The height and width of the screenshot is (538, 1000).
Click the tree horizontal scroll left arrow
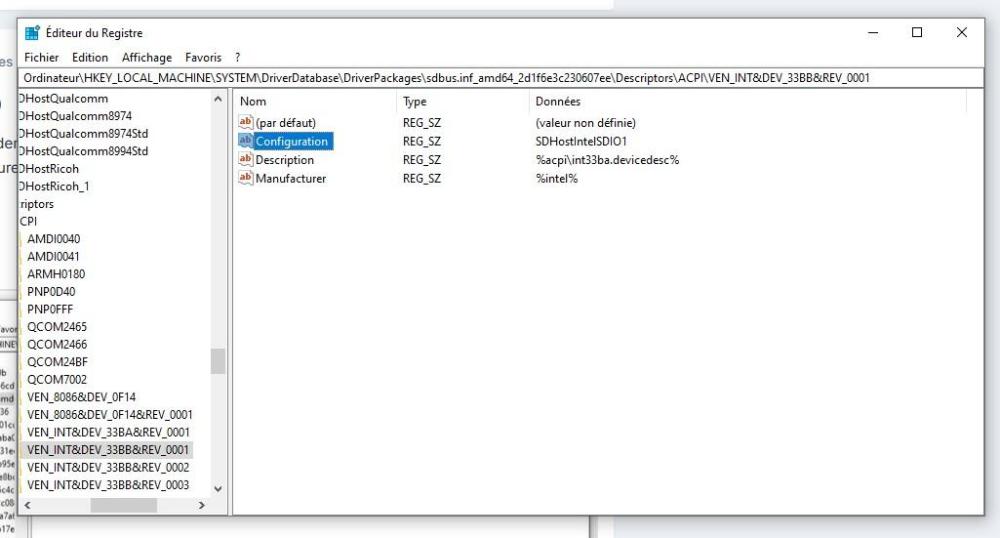[x=27, y=505]
